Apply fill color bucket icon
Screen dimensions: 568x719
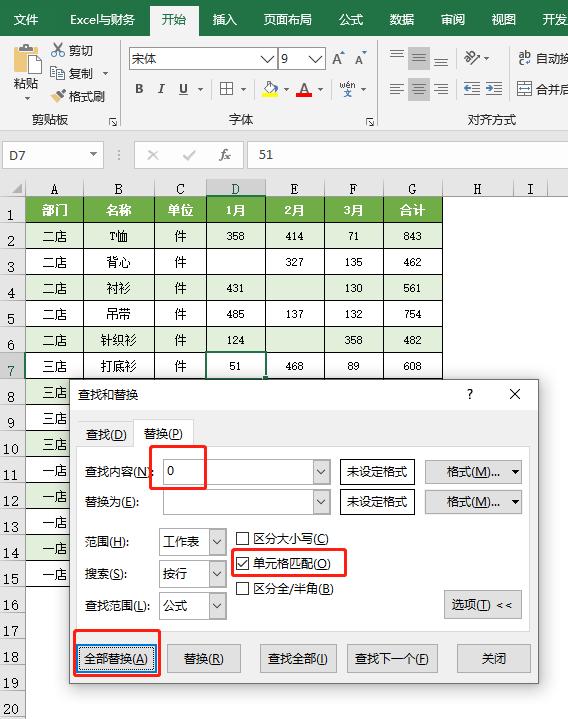(270, 88)
